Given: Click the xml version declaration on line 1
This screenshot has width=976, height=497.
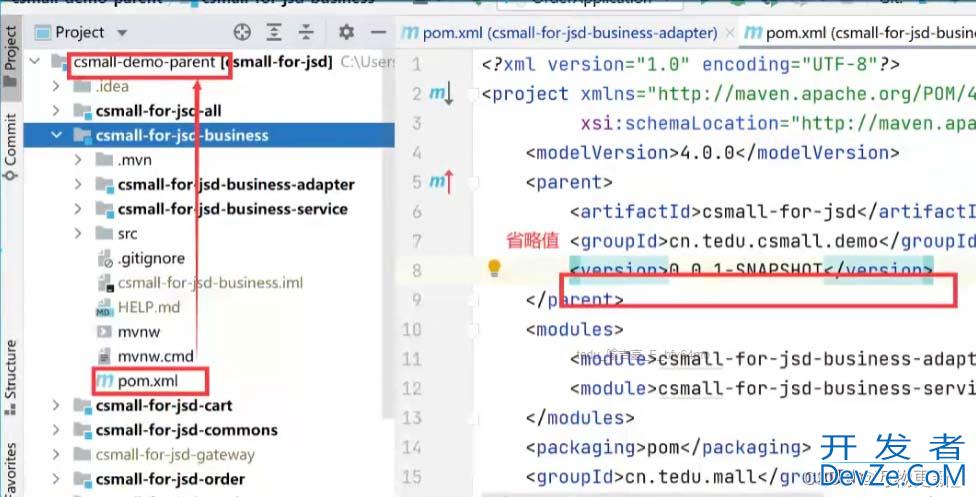Looking at the screenshot, I should tap(691, 64).
